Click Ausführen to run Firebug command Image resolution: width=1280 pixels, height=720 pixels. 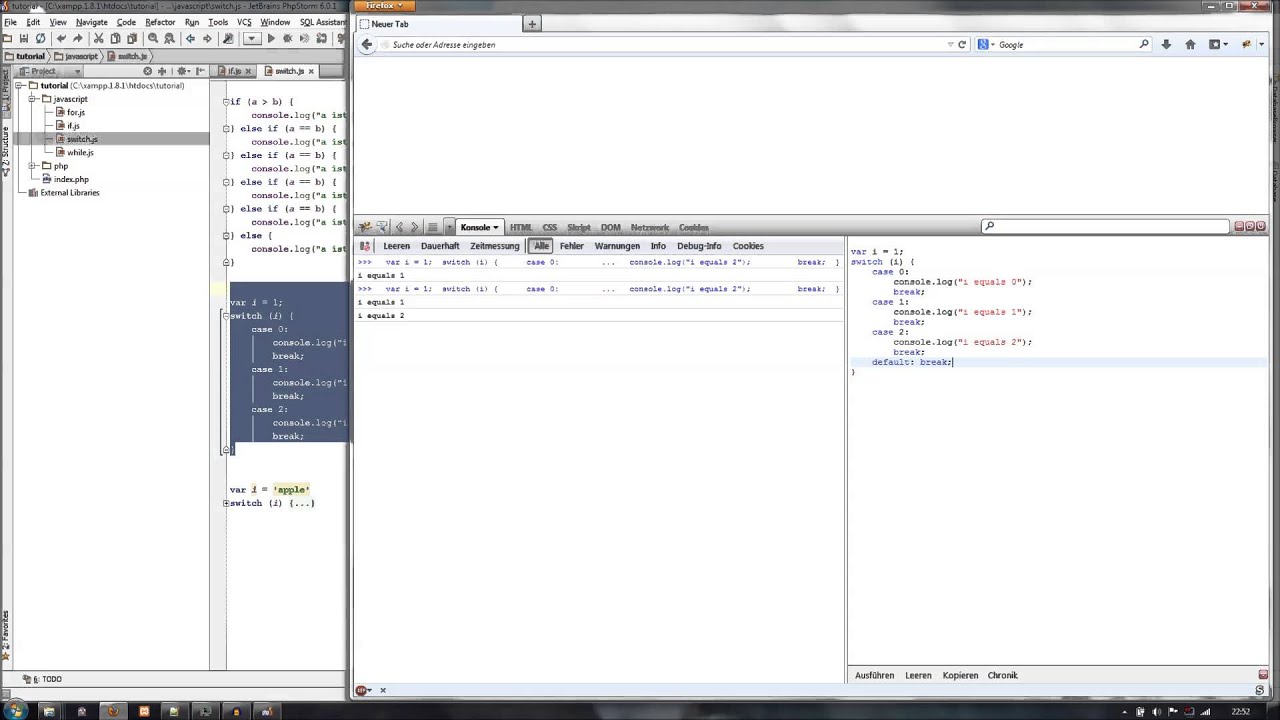point(874,675)
